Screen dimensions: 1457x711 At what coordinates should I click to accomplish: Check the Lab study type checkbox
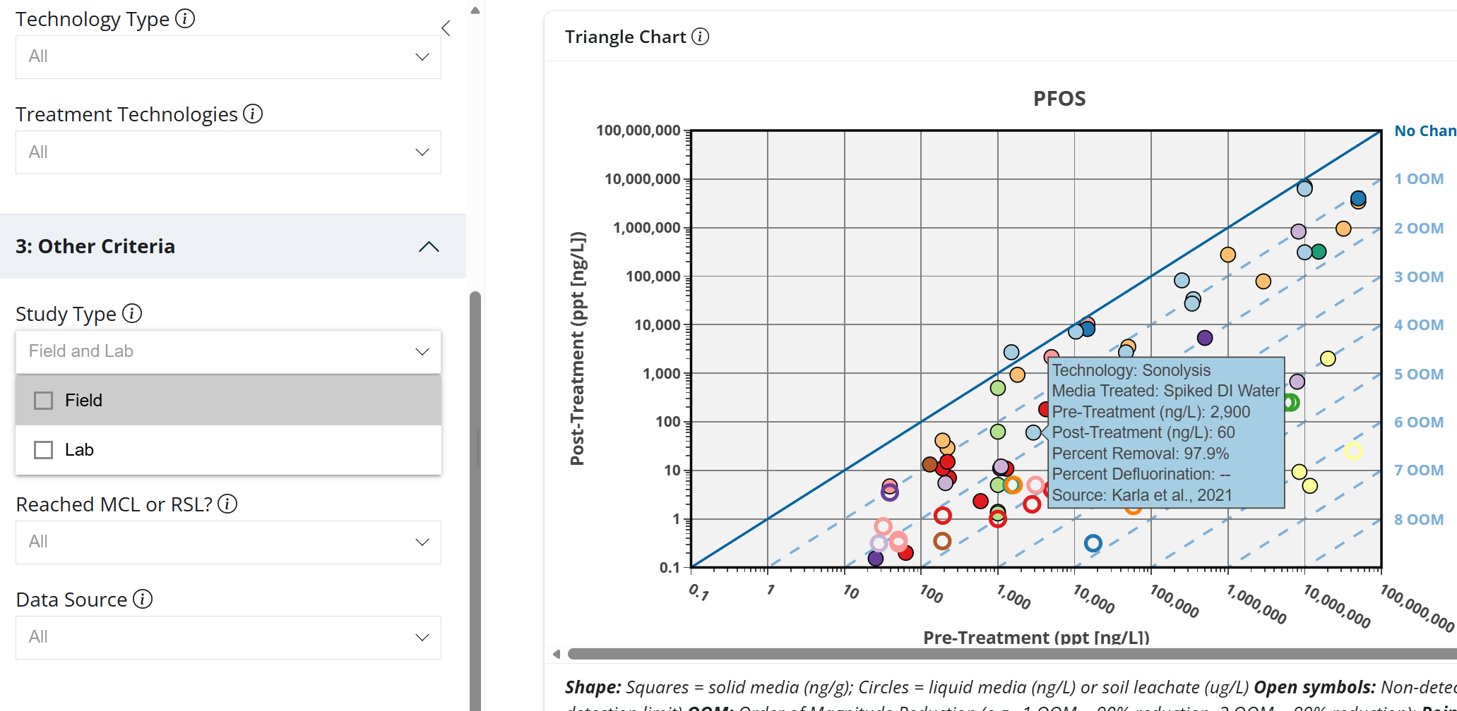43,450
